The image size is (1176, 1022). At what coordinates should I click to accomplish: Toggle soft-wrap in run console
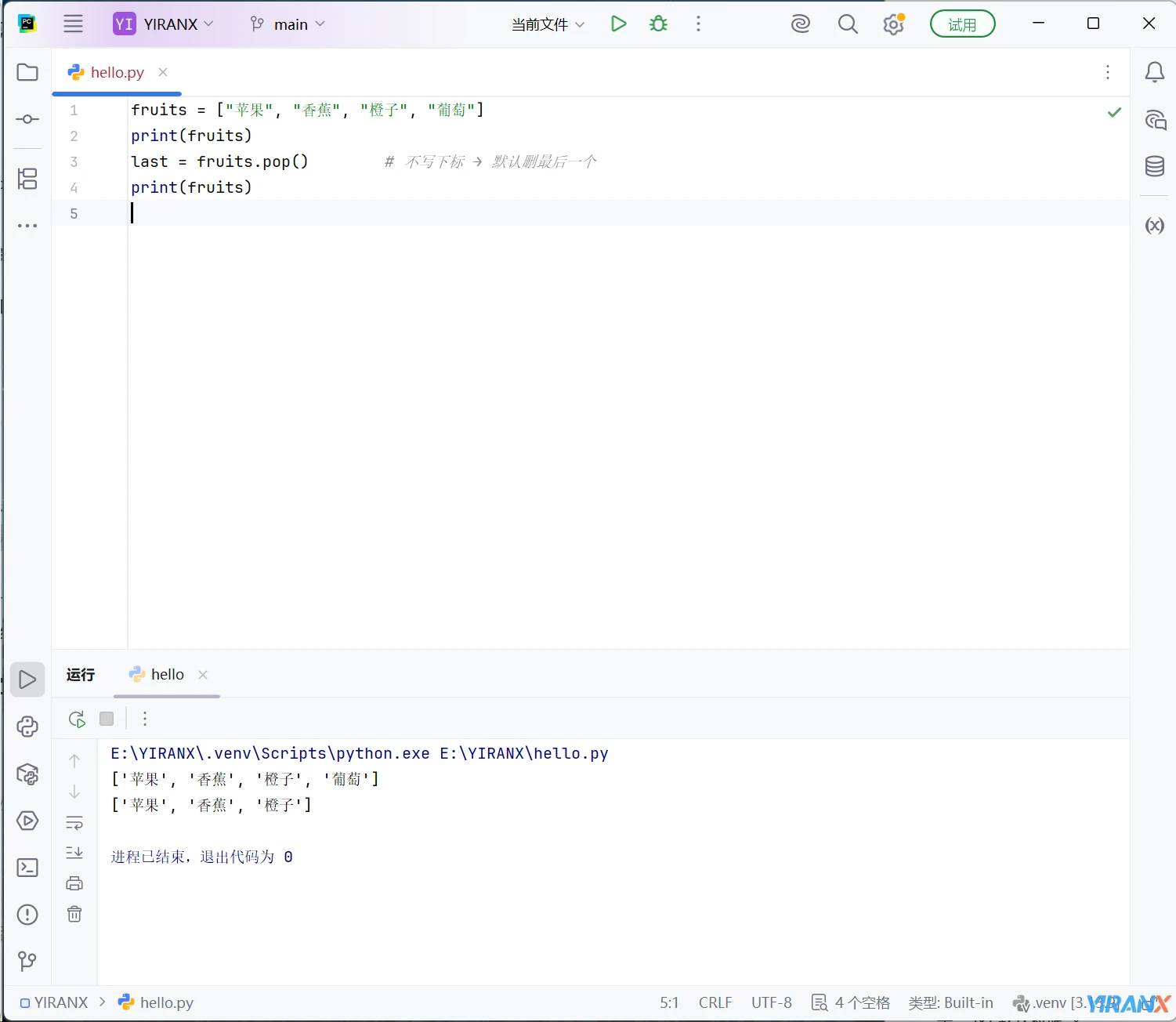click(74, 823)
